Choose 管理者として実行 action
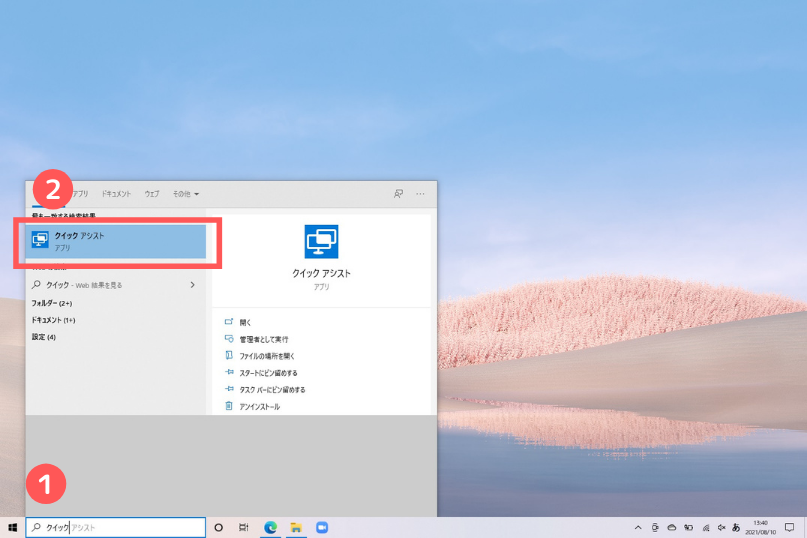 [x=264, y=339]
